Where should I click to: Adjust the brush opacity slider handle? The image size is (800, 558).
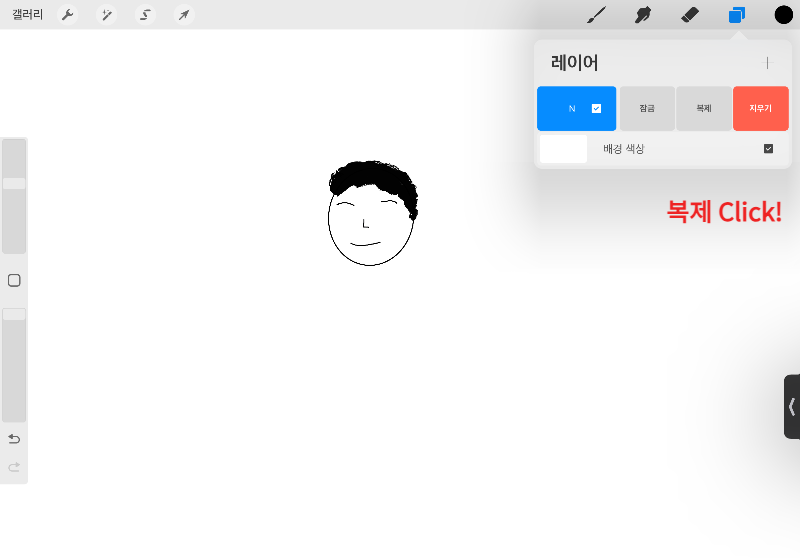pos(14,314)
